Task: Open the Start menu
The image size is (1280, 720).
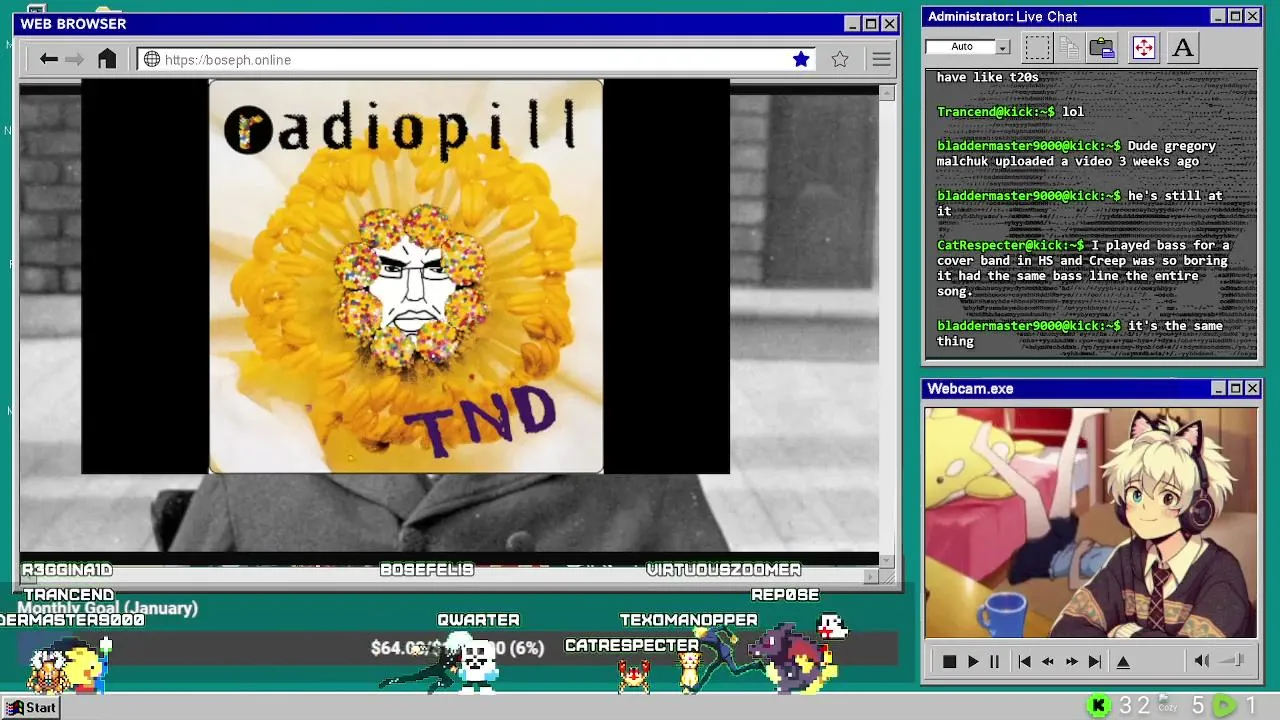Action: 31,707
